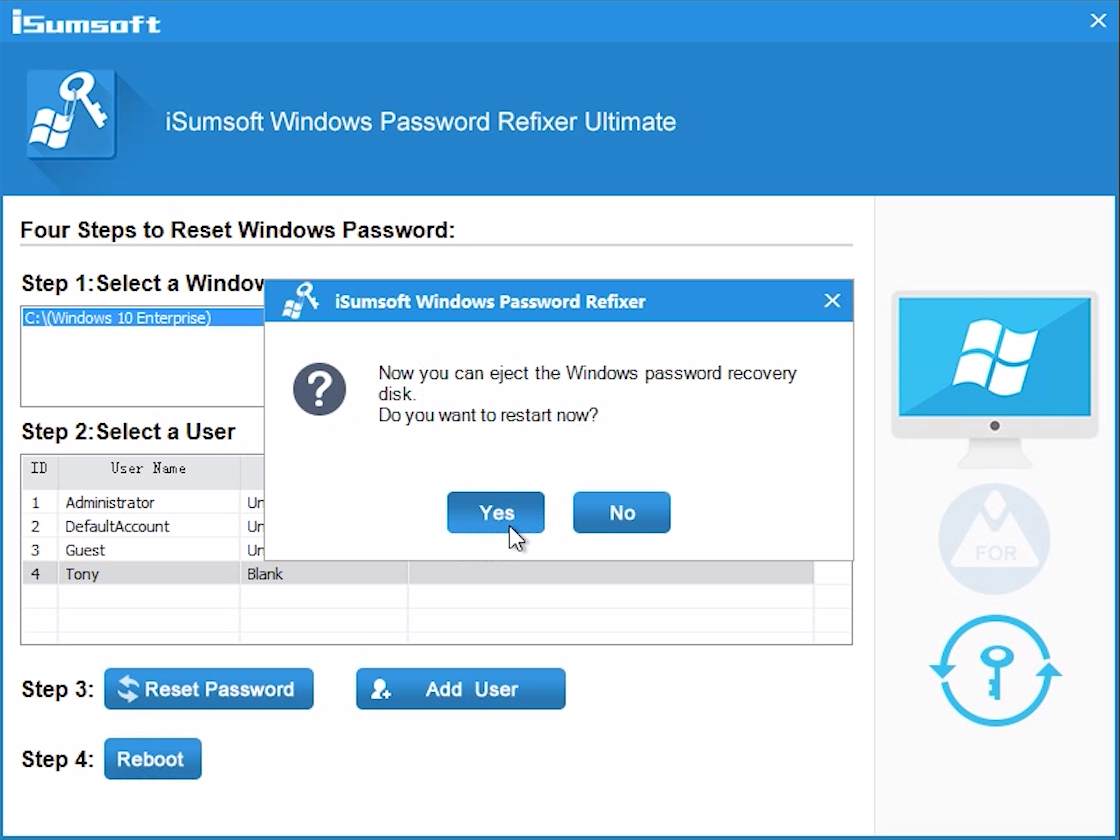Click the Windows monitor illustration

tap(994, 379)
